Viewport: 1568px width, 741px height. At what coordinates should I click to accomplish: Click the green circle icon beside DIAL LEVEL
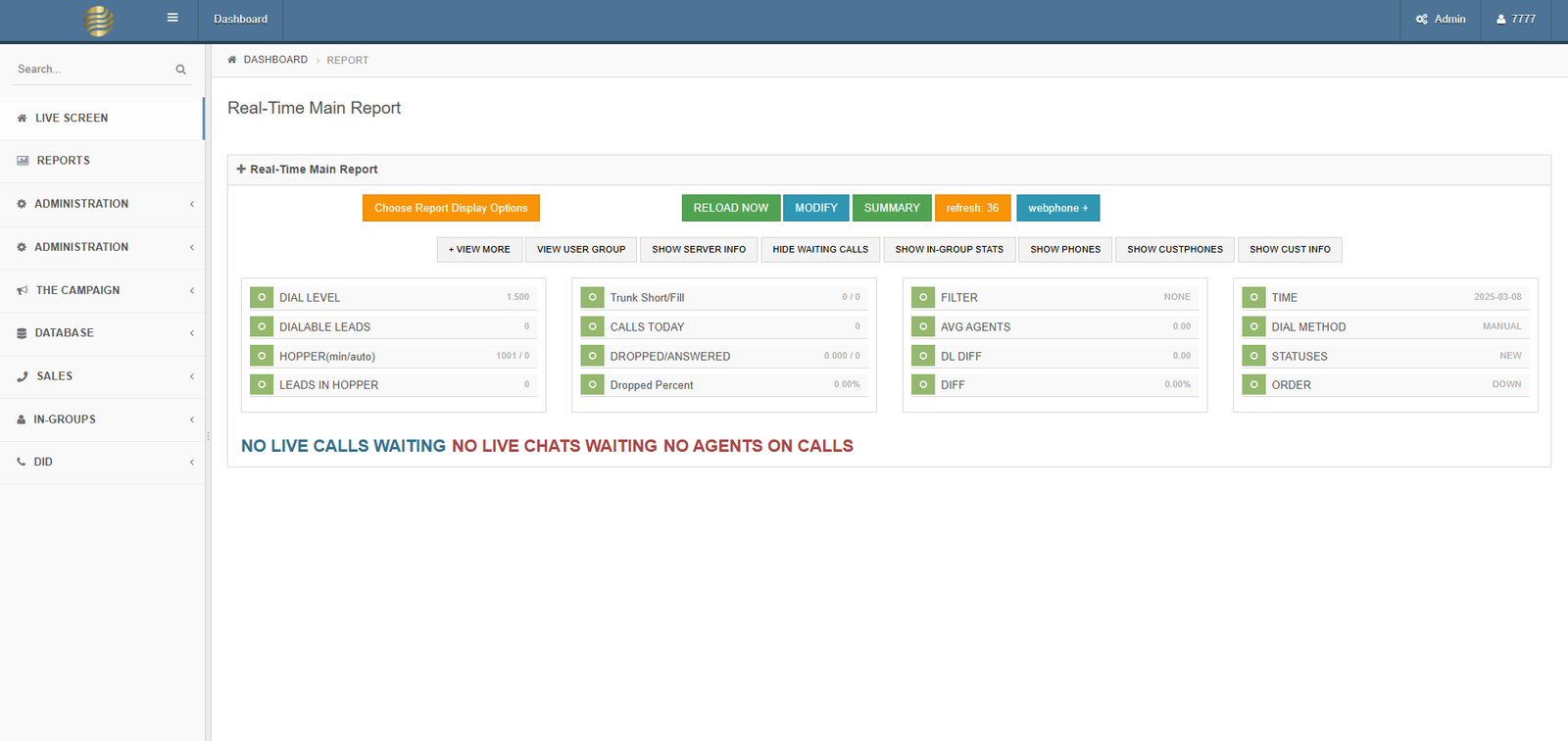[262, 297]
